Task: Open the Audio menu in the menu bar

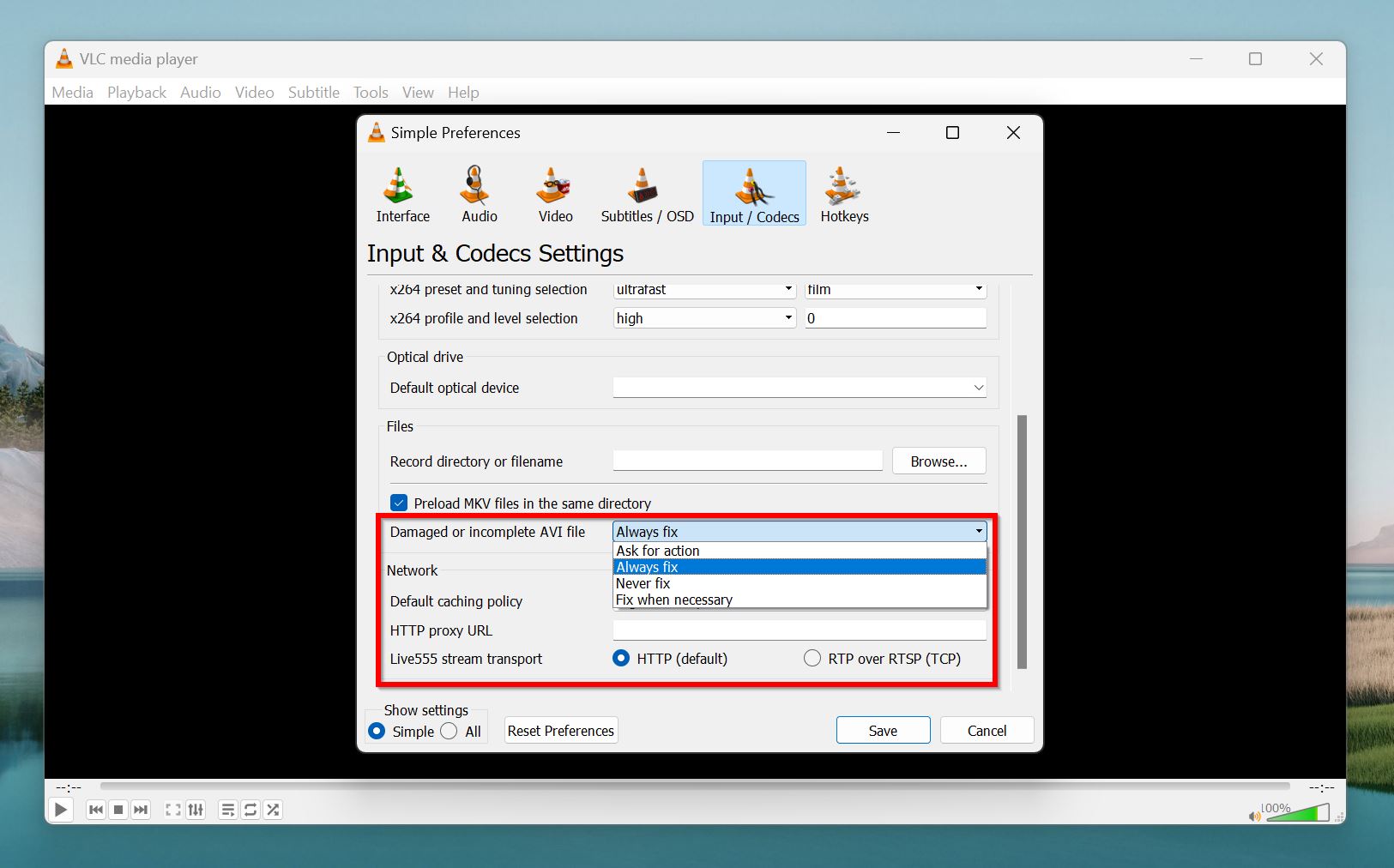Action: (x=200, y=93)
